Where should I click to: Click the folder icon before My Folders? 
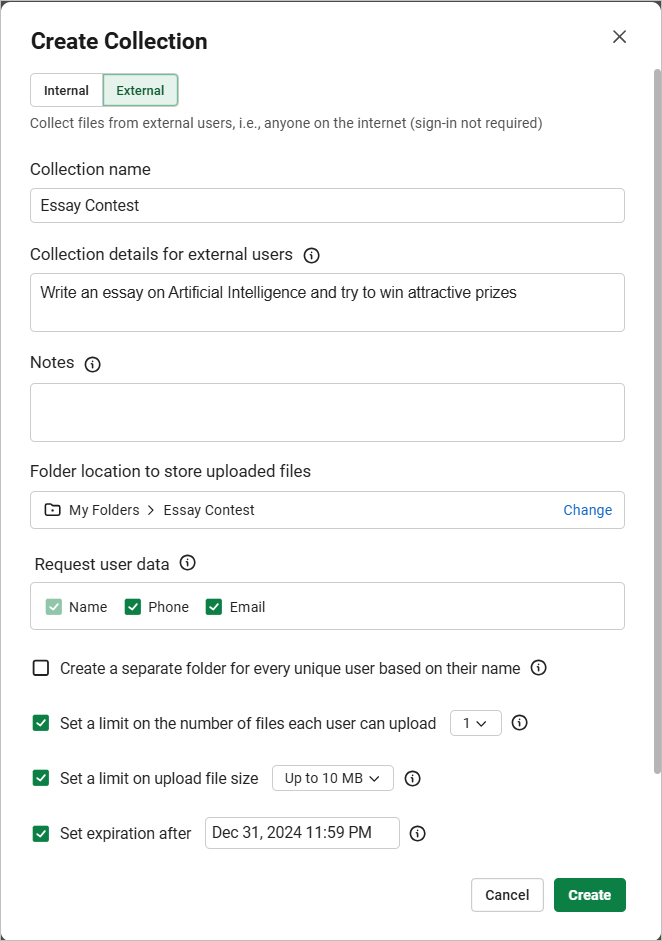click(53, 510)
